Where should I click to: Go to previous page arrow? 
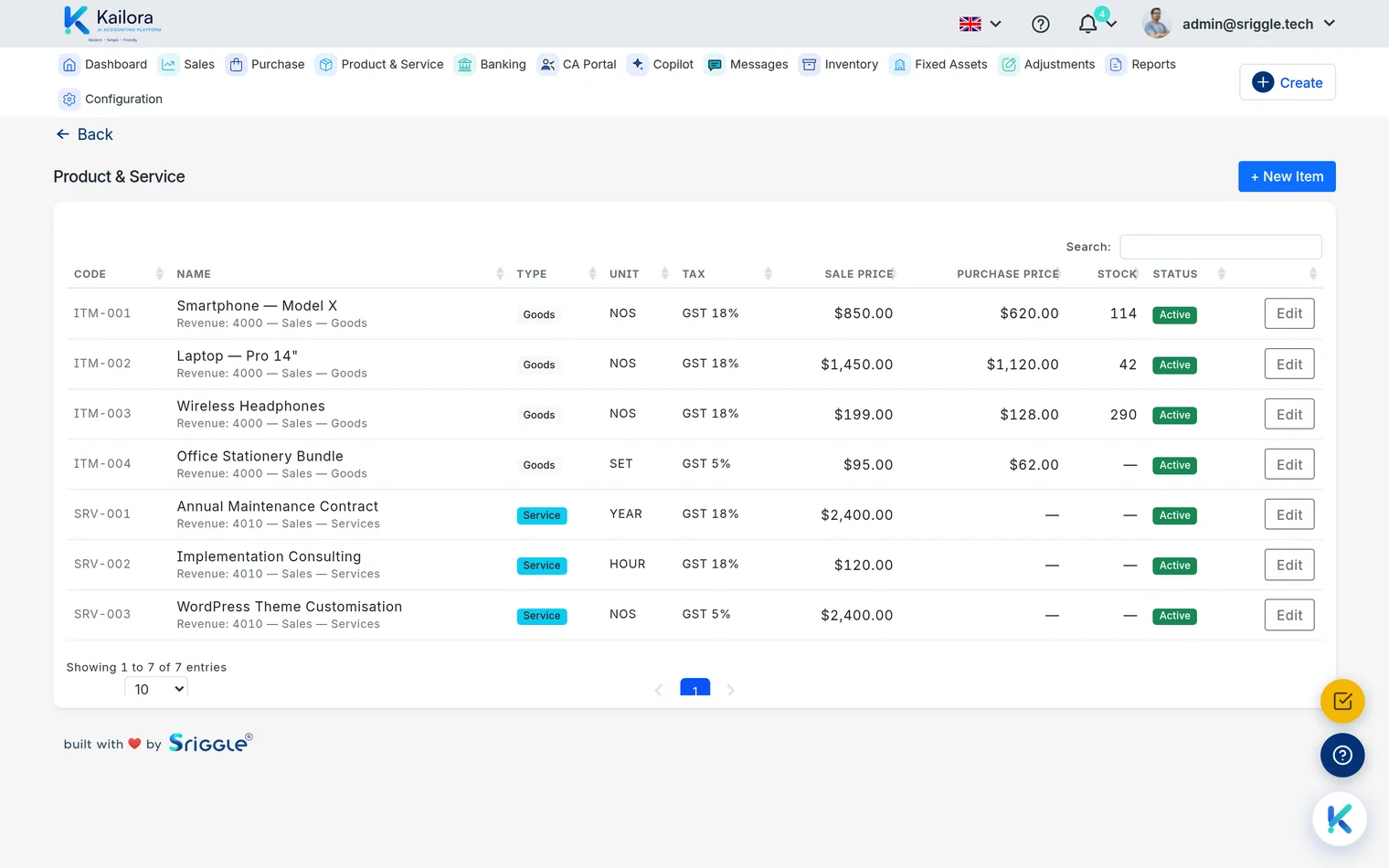pyautogui.click(x=658, y=690)
